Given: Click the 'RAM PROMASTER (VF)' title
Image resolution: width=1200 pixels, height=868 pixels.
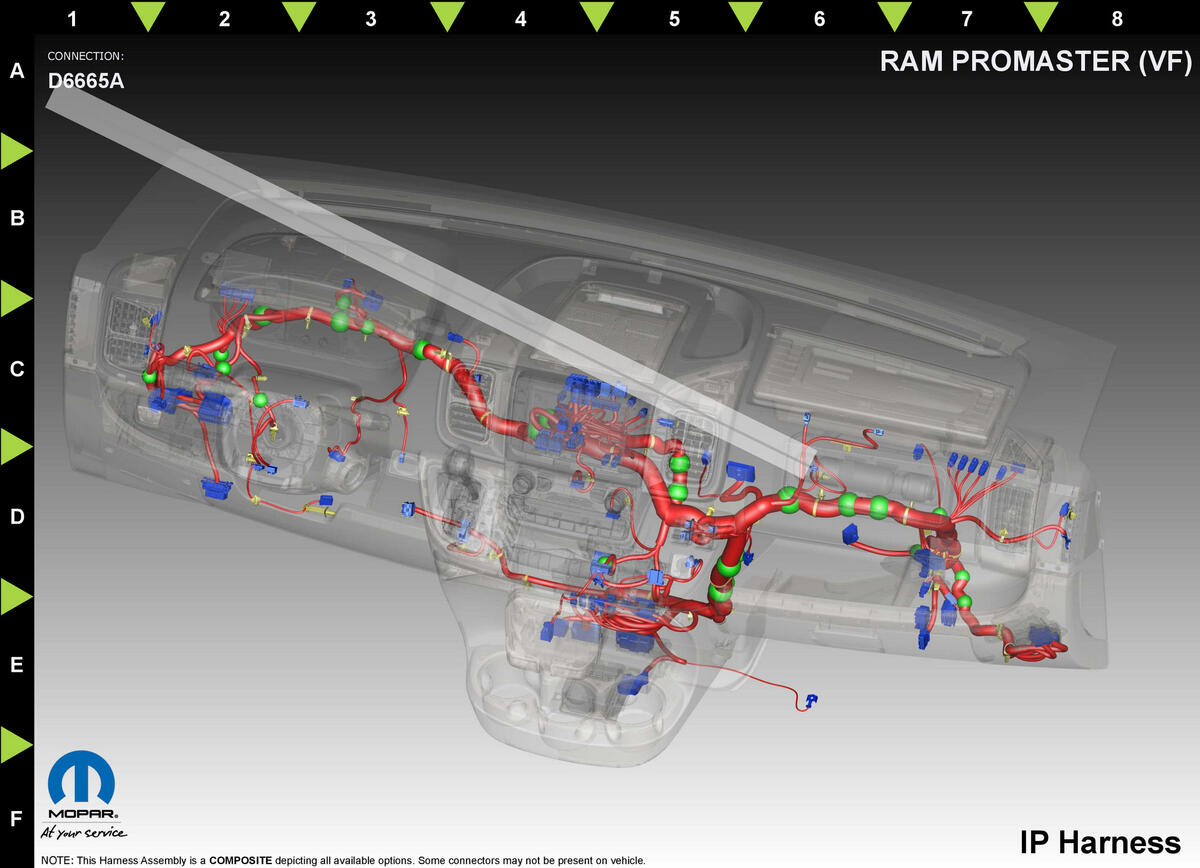Looking at the screenshot, I should pos(1036,62).
